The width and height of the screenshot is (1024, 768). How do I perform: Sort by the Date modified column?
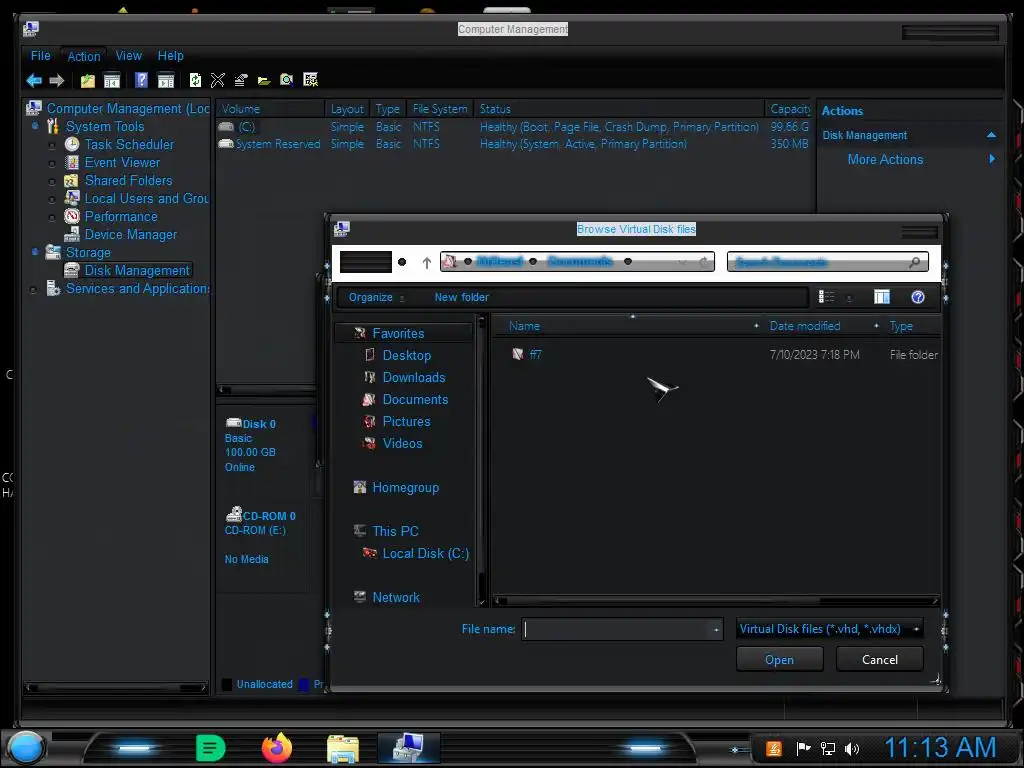point(805,326)
